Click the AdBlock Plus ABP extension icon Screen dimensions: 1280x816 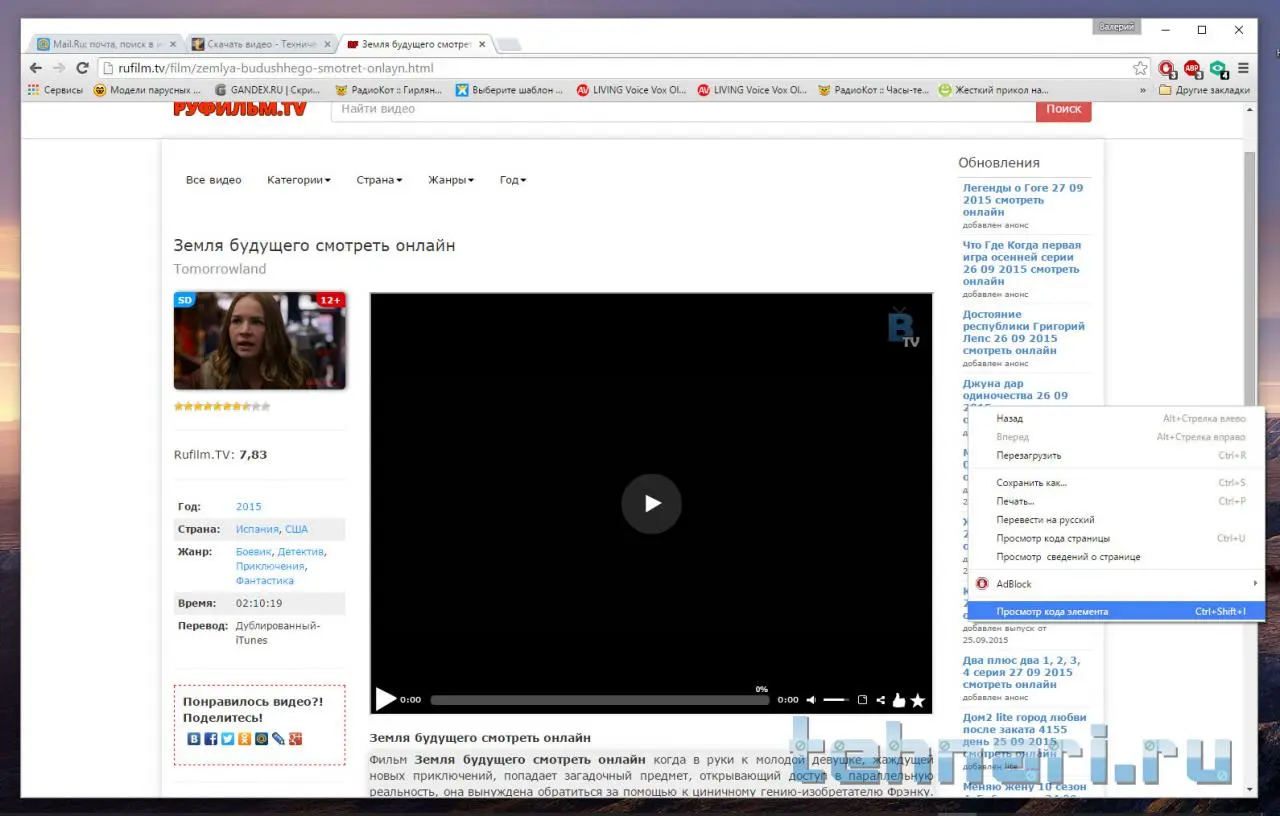pyautogui.click(x=1192, y=69)
